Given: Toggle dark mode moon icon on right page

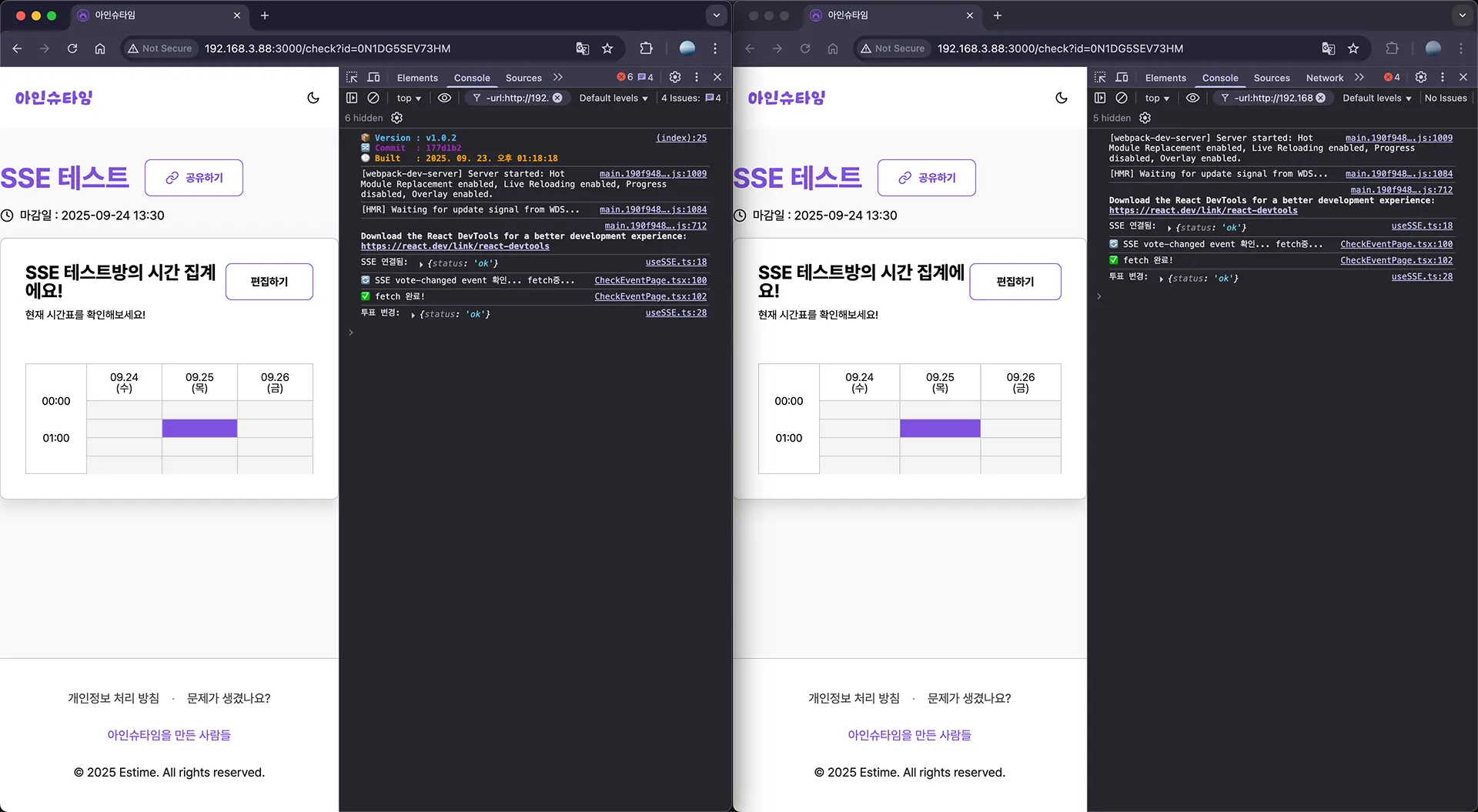Looking at the screenshot, I should pos(1062,98).
